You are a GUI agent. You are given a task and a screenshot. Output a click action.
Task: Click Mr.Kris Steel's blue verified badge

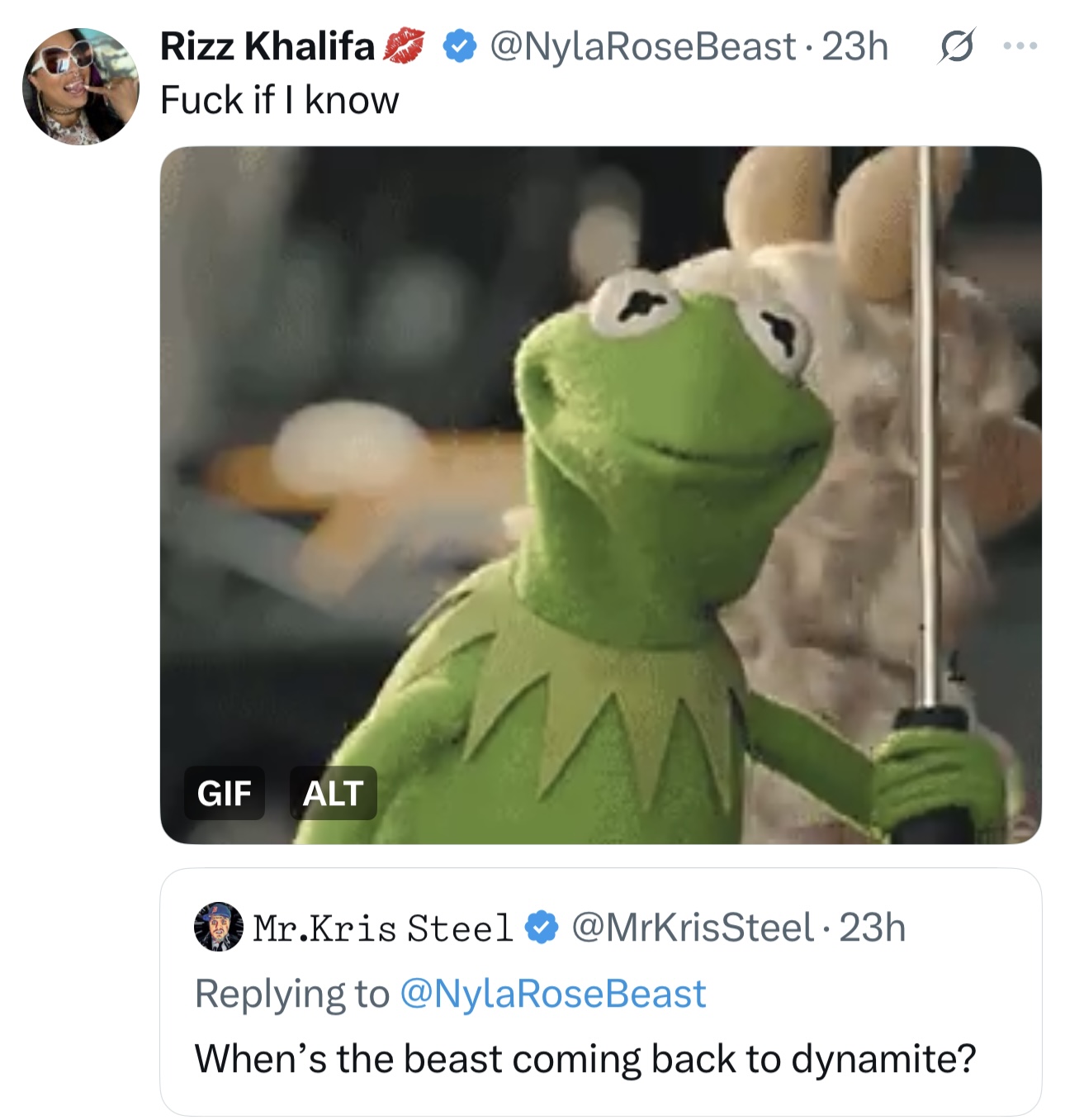point(542,927)
